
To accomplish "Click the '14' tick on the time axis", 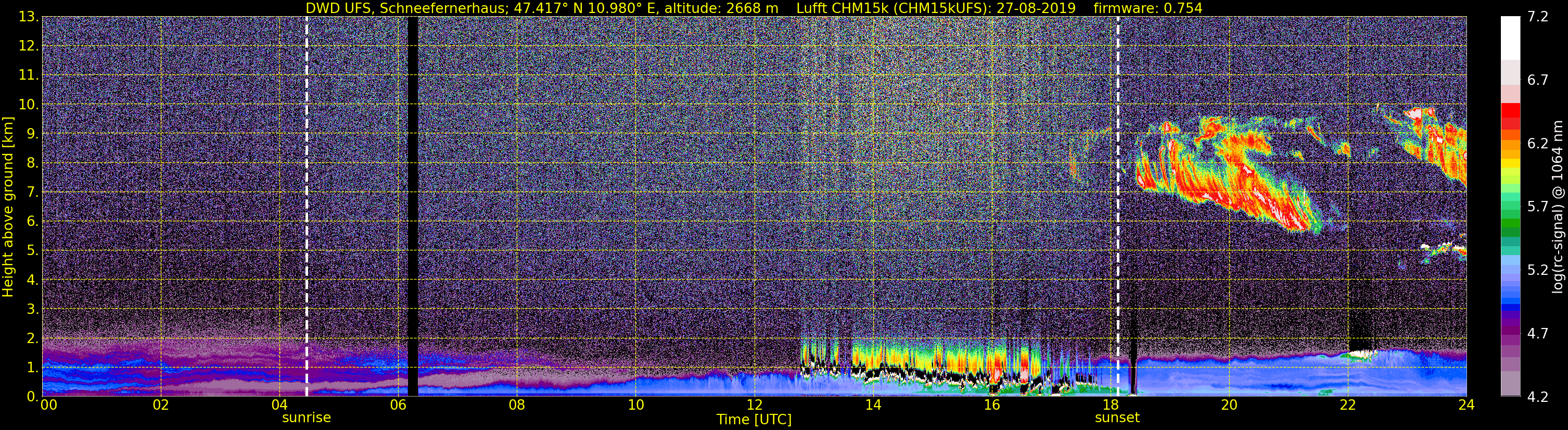I will pyautogui.click(x=873, y=405).
